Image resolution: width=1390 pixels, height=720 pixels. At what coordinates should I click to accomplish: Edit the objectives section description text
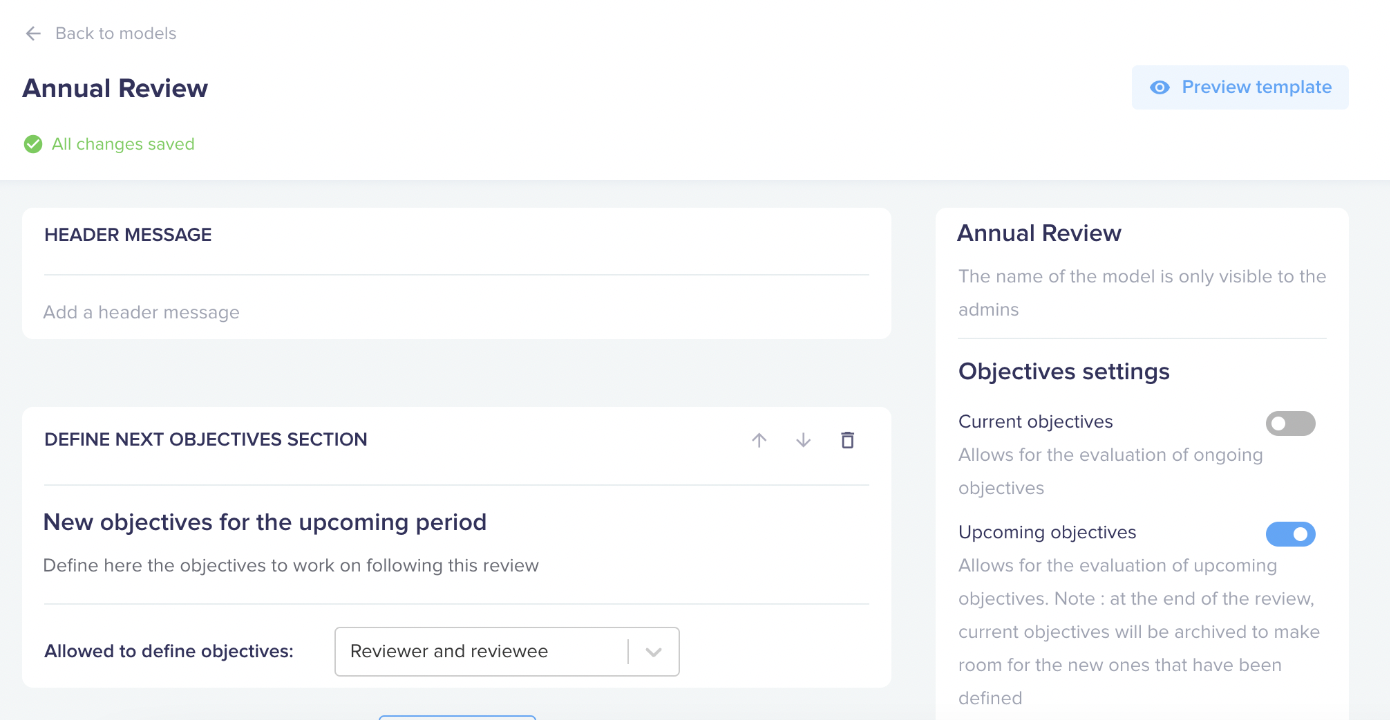pyautogui.click(x=291, y=566)
